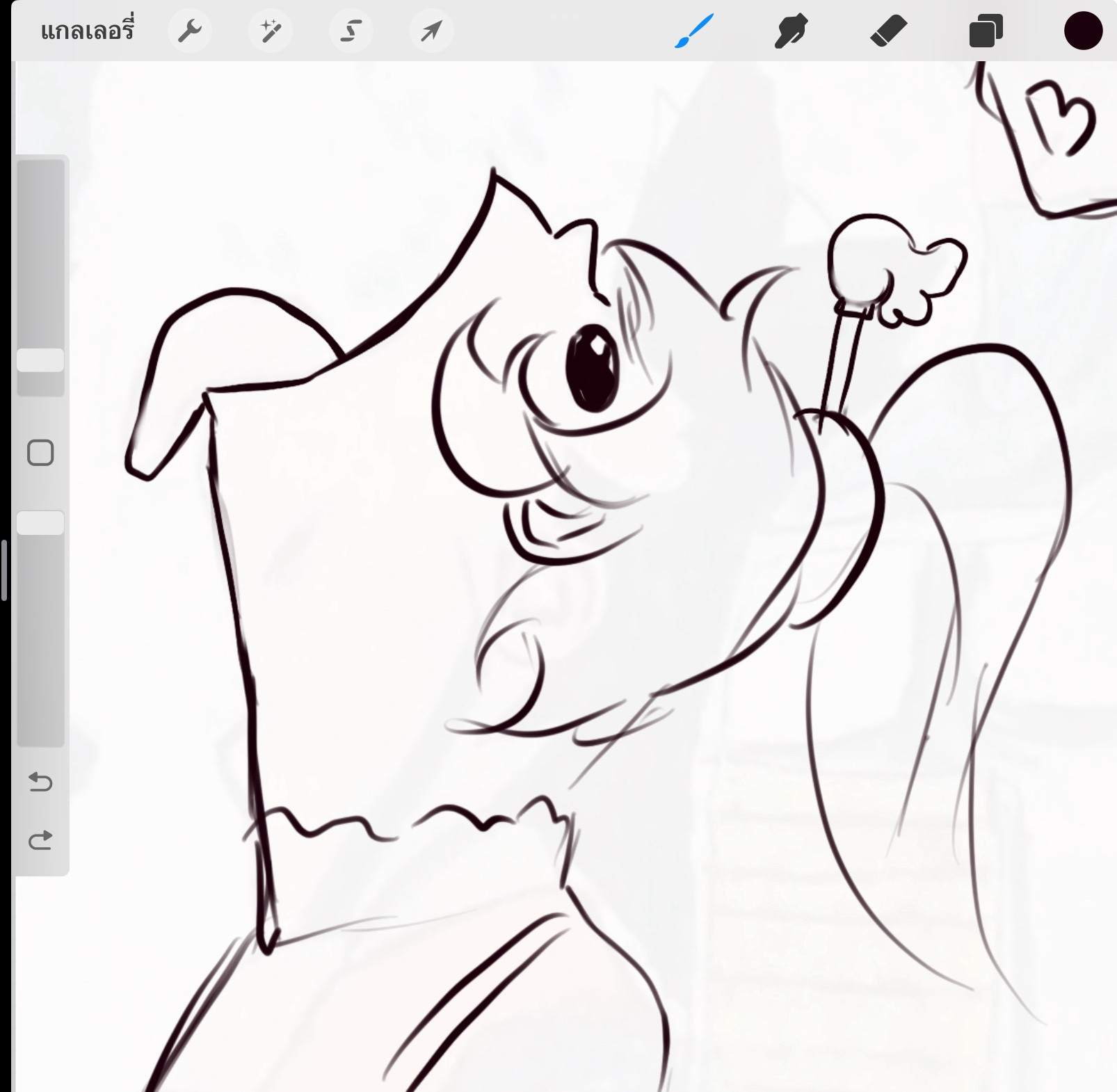
Task: Click the brush opacity slider handle
Action: point(40,523)
